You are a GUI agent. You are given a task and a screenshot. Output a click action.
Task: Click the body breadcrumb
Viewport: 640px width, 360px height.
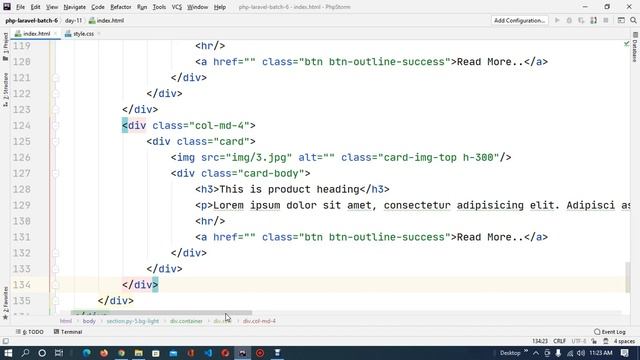coord(89,321)
